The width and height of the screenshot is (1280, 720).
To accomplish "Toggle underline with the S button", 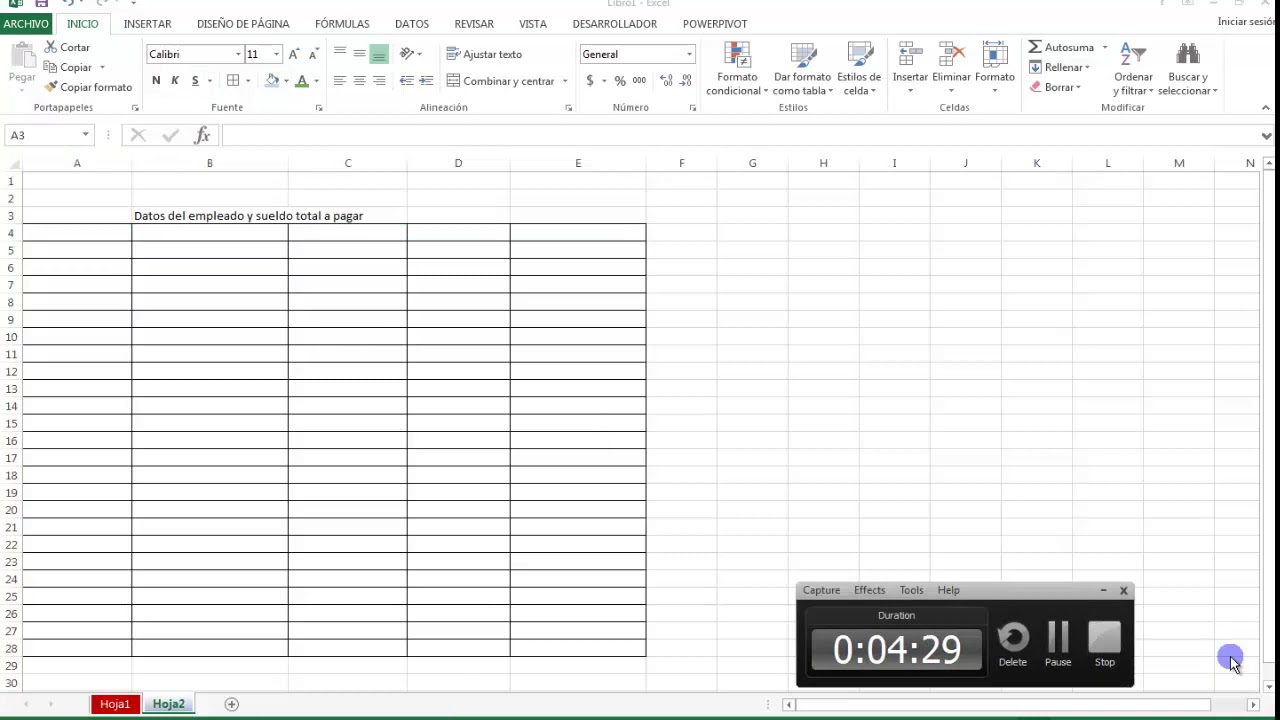I will [x=195, y=80].
